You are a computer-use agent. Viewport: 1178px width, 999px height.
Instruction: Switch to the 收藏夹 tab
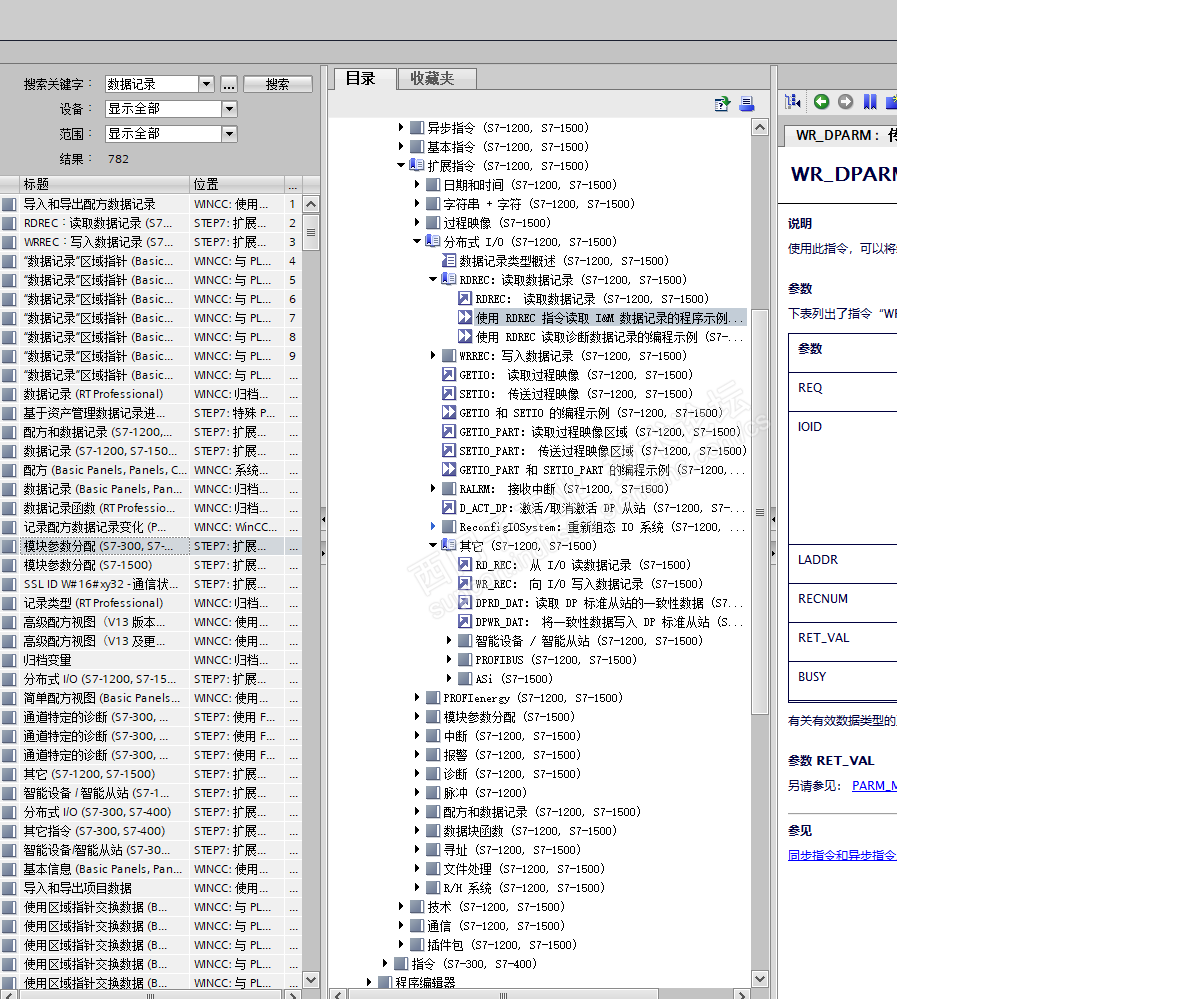(x=432, y=79)
